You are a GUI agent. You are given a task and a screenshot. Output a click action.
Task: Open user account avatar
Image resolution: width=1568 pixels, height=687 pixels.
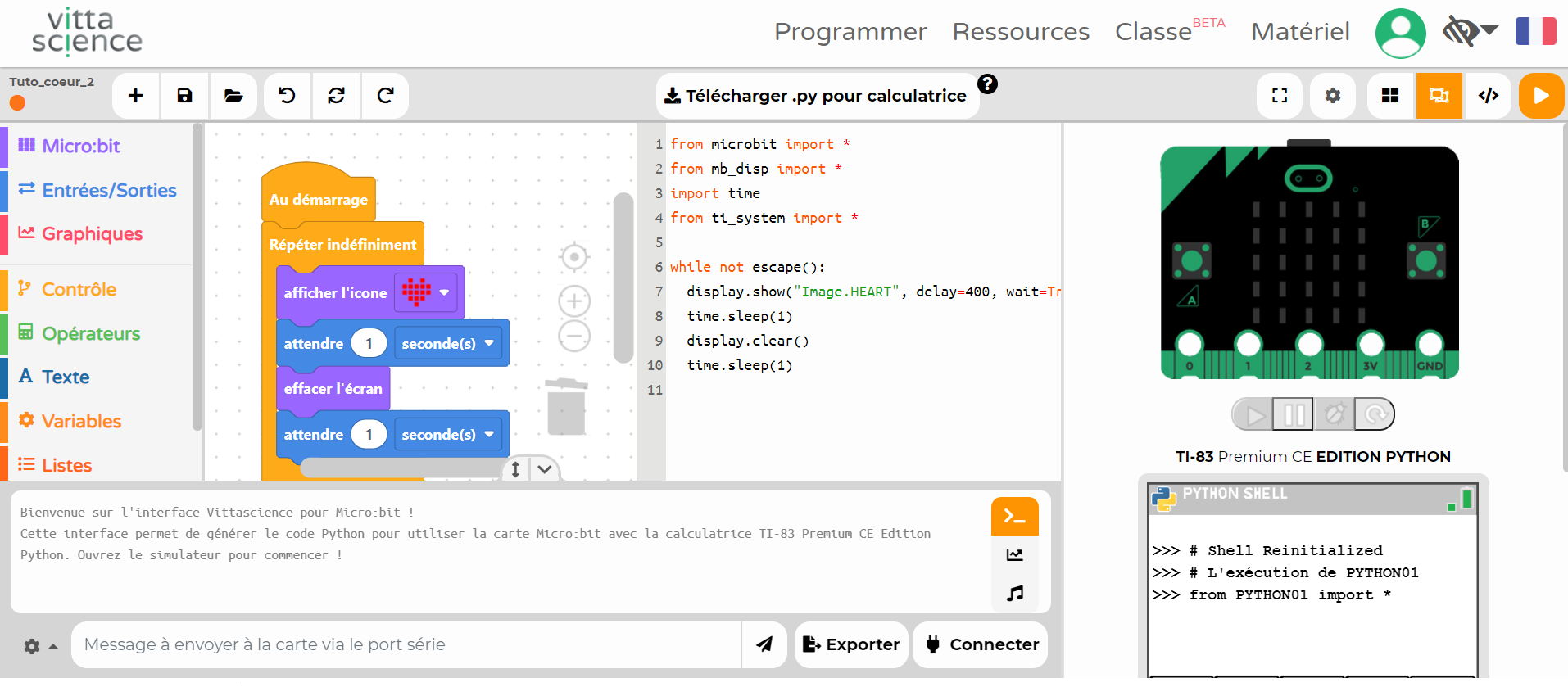coord(1400,33)
